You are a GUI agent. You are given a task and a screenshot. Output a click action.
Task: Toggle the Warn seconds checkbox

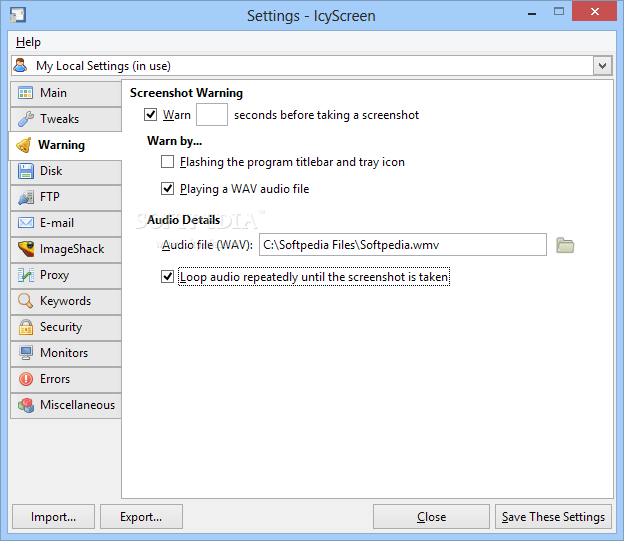click(x=150, y=115)
